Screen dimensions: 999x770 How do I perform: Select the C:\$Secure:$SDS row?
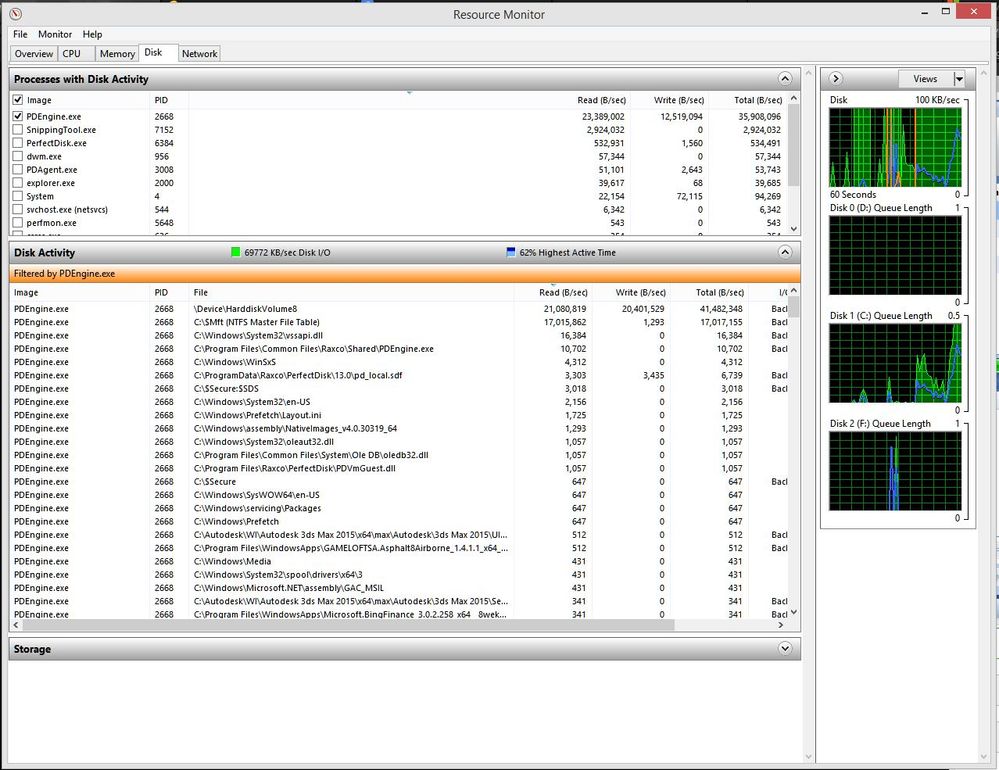click(x=400, y=389)
